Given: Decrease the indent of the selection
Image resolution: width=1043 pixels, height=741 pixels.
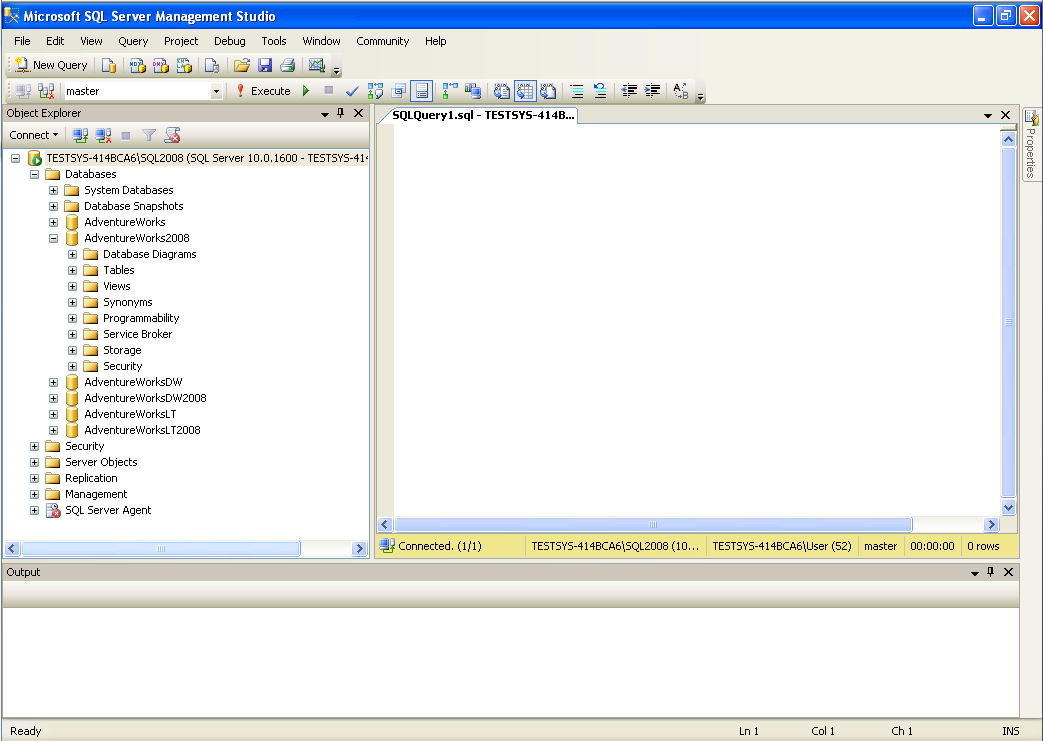Looking at the screenshot, I should click(x=629, y=91).
